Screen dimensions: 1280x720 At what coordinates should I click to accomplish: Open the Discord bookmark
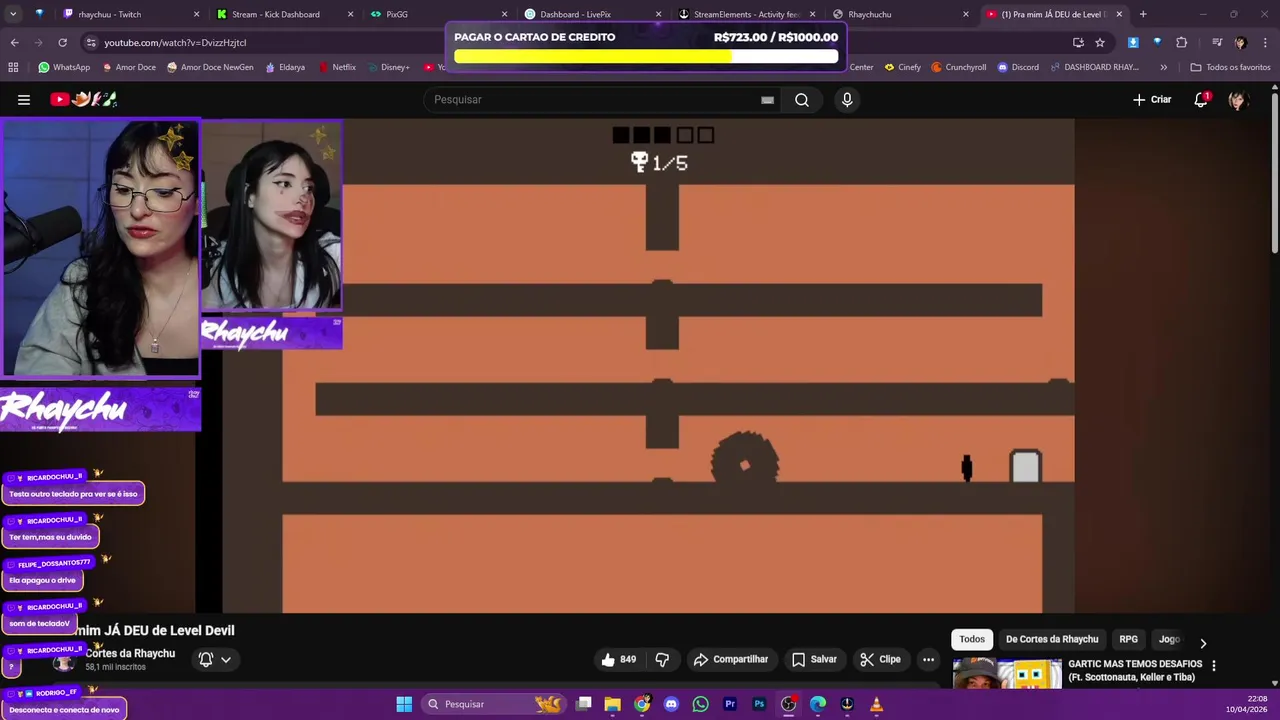1018,67
